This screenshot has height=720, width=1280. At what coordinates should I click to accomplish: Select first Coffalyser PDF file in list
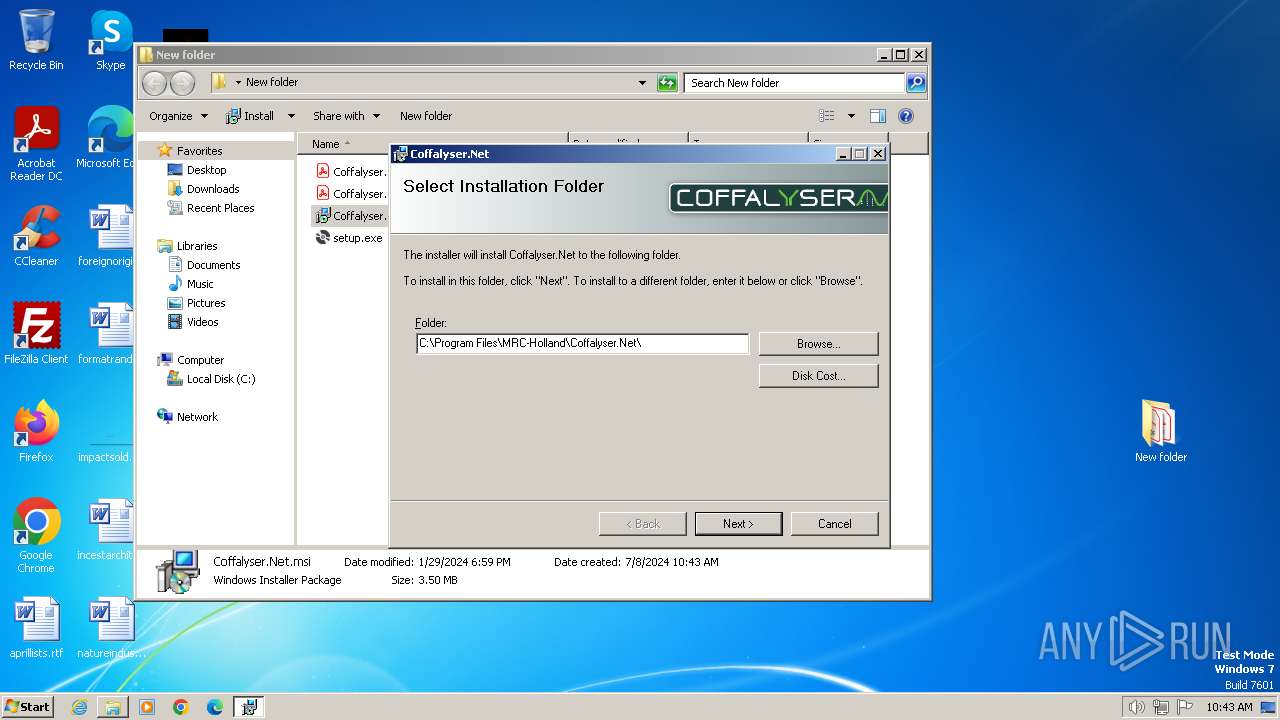[351, 172]
